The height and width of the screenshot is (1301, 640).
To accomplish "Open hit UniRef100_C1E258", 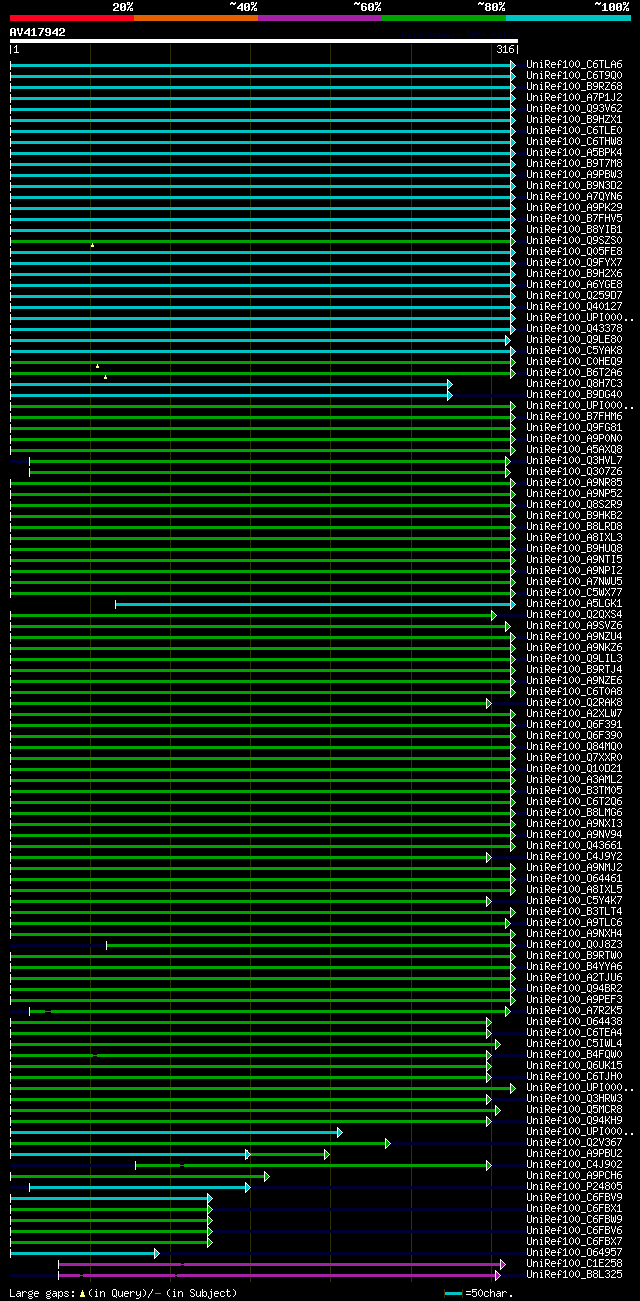I will (x=574, y=1263).
